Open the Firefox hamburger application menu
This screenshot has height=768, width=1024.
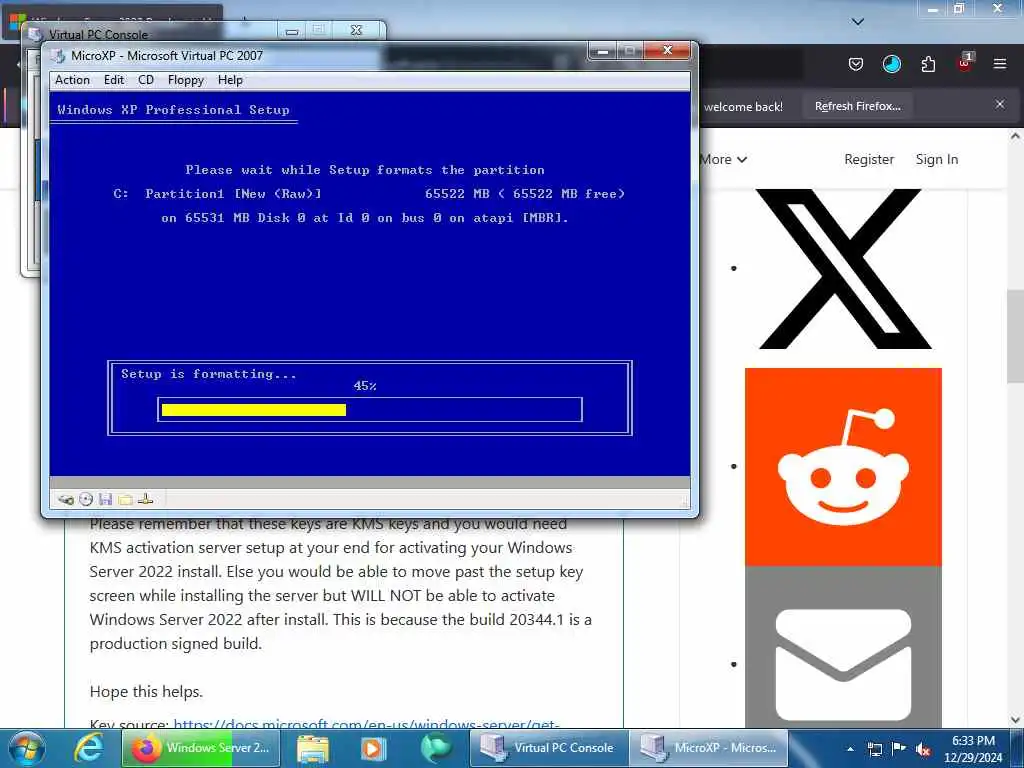[x=999, y=64]
